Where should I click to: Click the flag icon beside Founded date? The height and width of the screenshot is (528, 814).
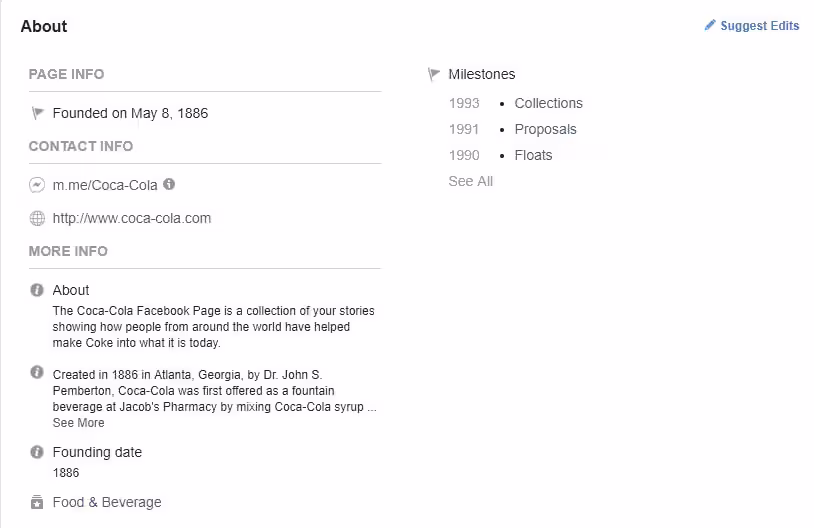point(38,114)
